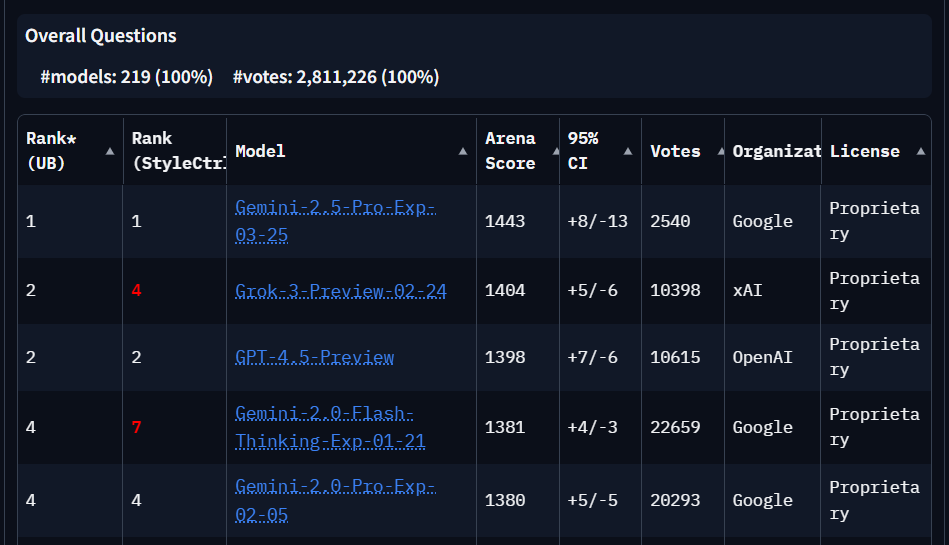Click the Overall Questions heading

pyautogui.click(x=100, y=36)
